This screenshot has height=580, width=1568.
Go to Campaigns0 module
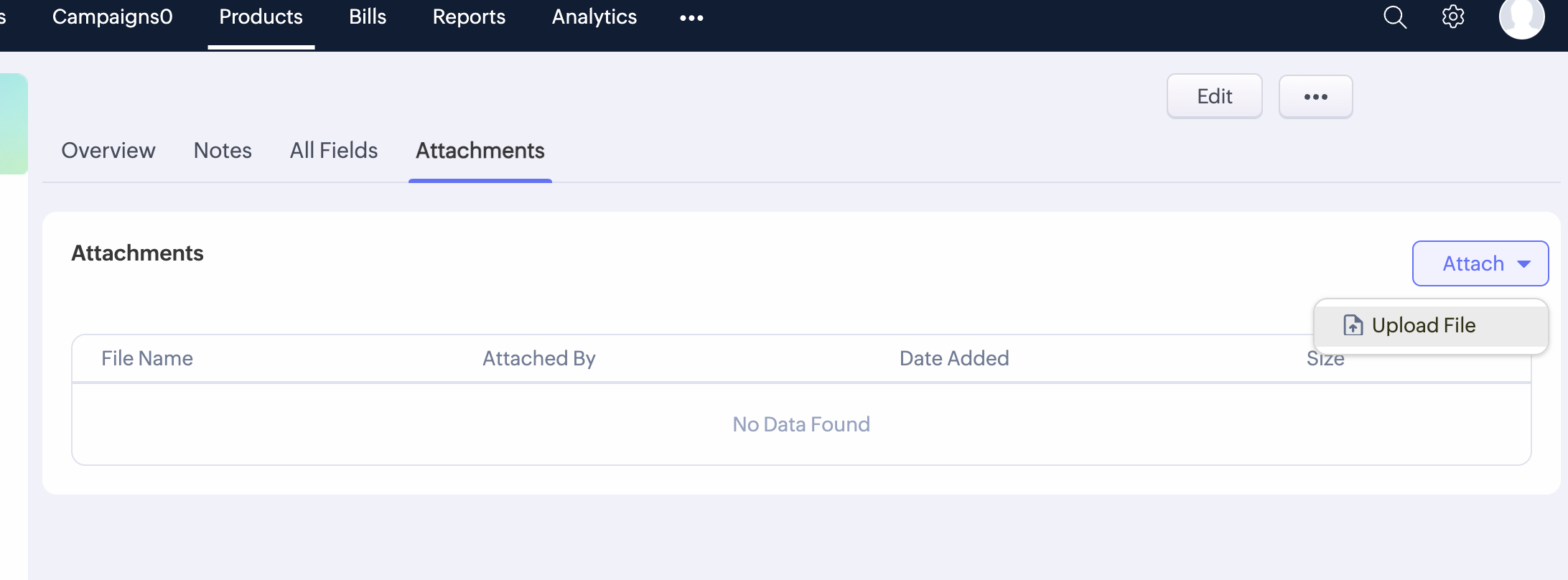tap(113, 17)
